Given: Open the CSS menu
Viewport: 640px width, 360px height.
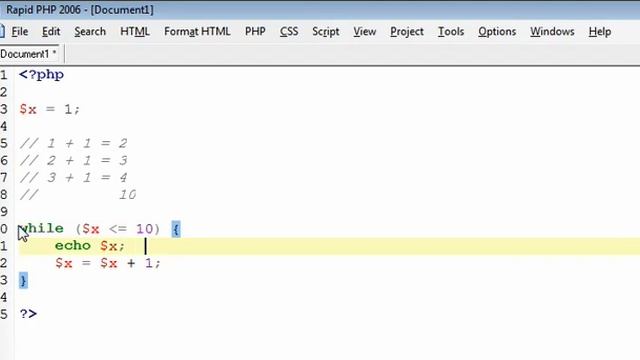Looking at the screenshot, I should point(289,32).
